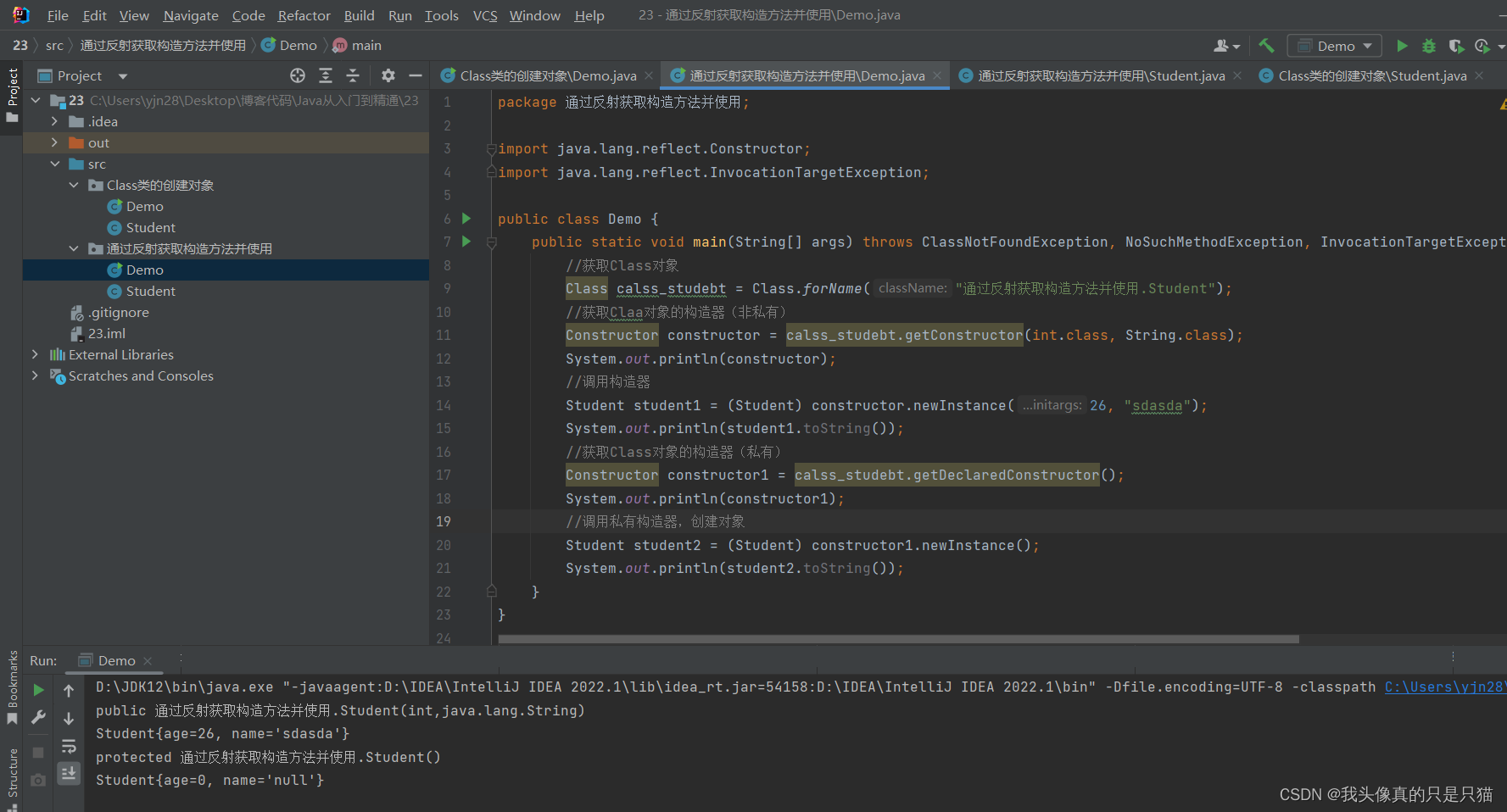This screenshot has width=1507, height=812.
Task: Start debugging with the green bug icon
Action: [1429, 46]
